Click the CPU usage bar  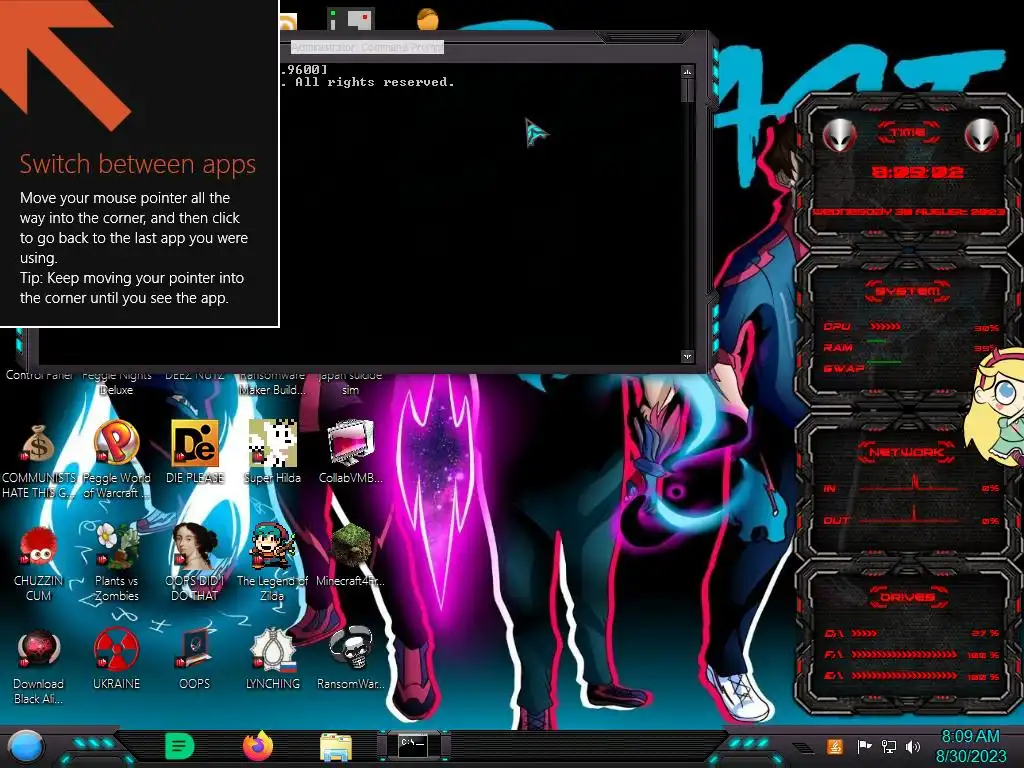click(886, 326)
